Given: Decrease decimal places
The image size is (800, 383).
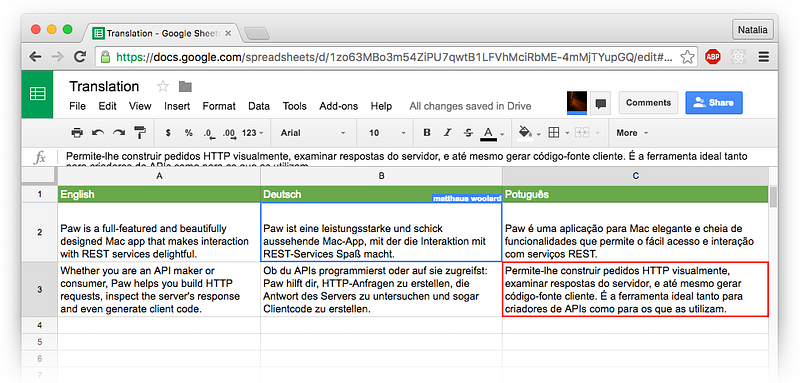Looking at the screenshot, I should [x=209, y=134].
